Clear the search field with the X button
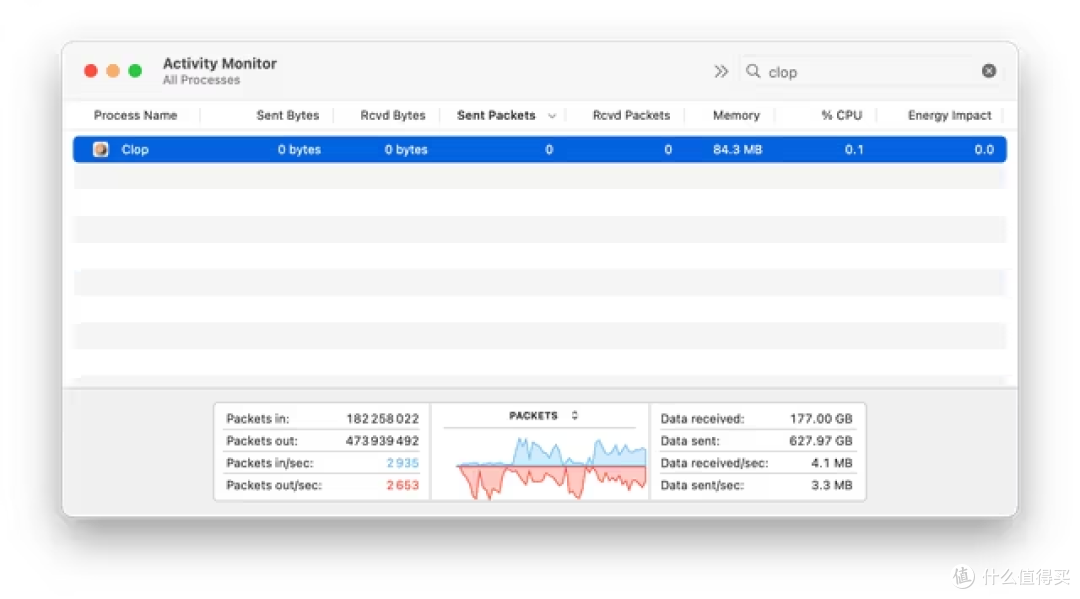Viewport: 1080px width, 599px height. (988, 71)
